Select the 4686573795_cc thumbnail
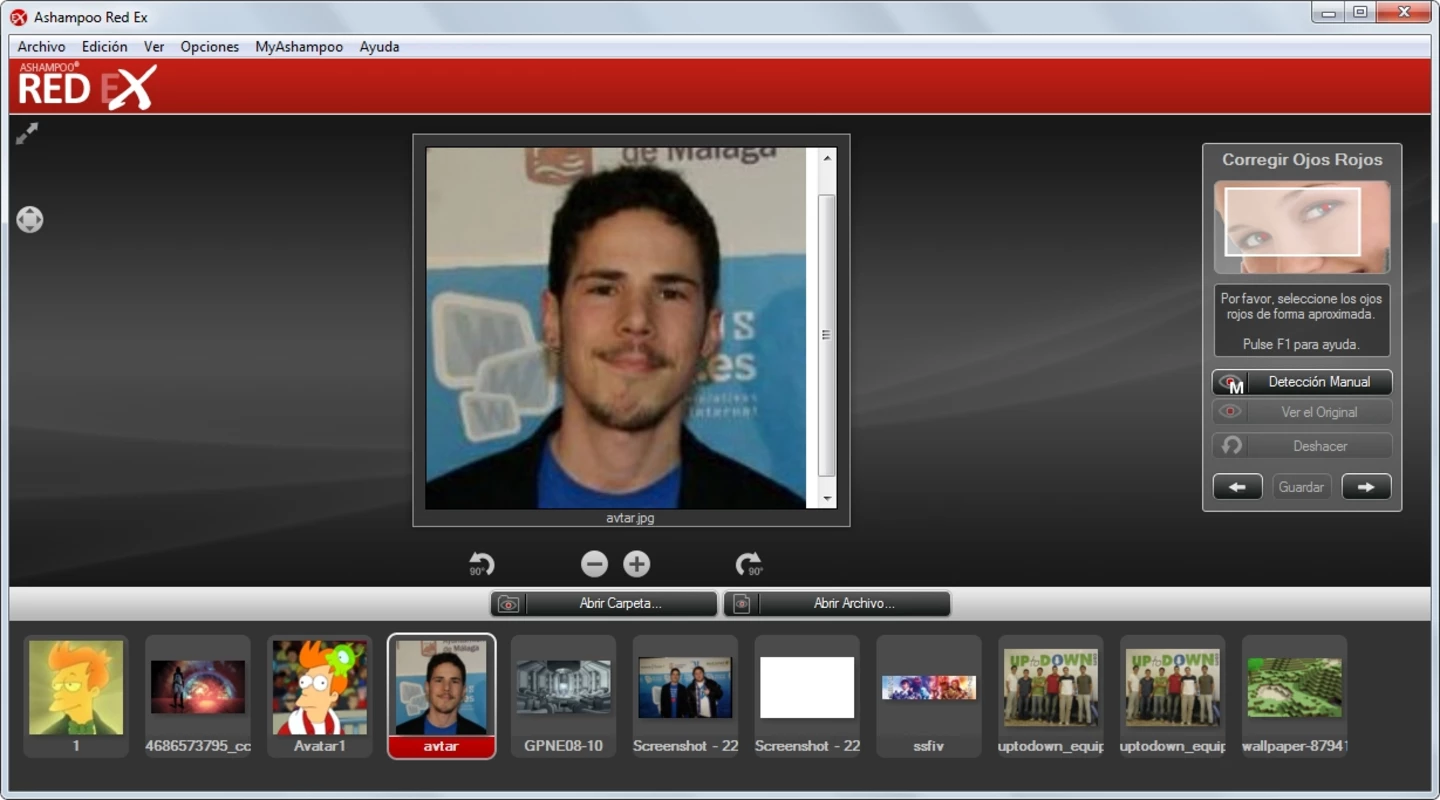The height and width of the screenshot is (800, 1440). click(198, 696)
